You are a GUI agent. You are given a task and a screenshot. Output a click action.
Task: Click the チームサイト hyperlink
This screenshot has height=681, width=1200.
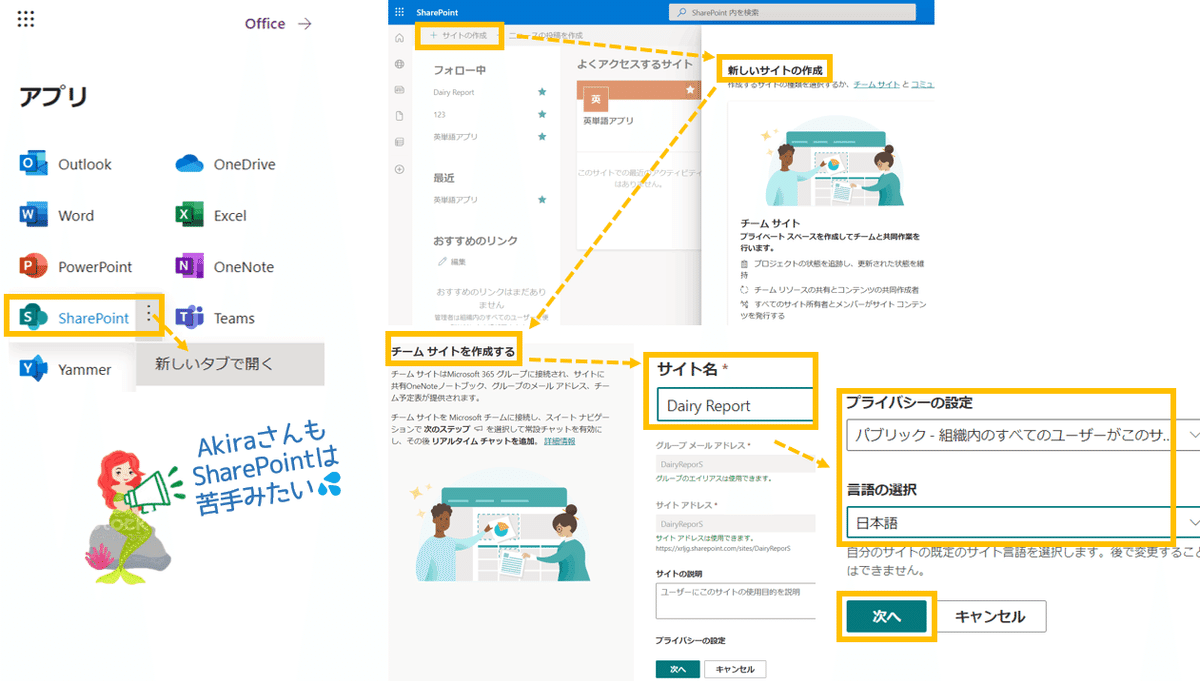pos(876,85)
